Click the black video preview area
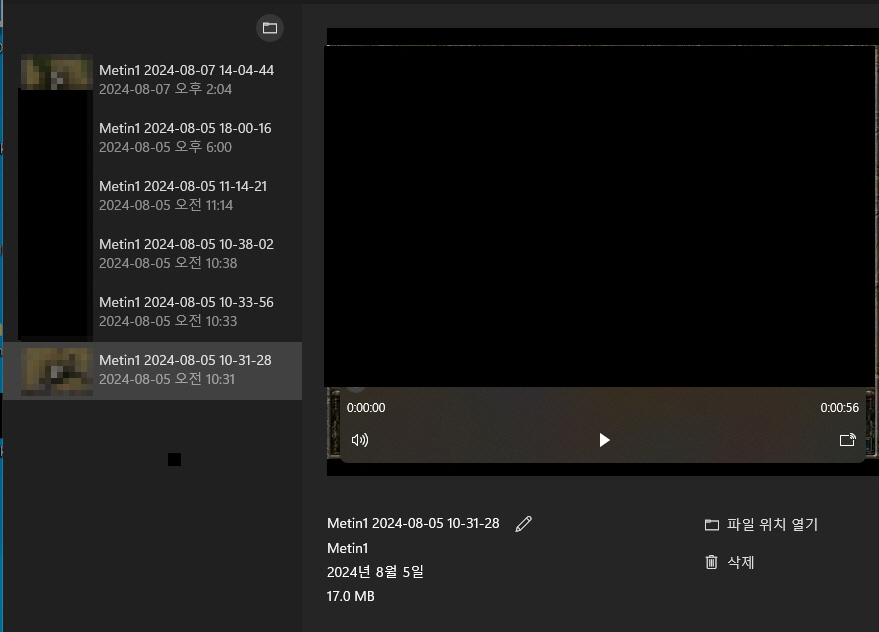 click(x=600, y=216)
